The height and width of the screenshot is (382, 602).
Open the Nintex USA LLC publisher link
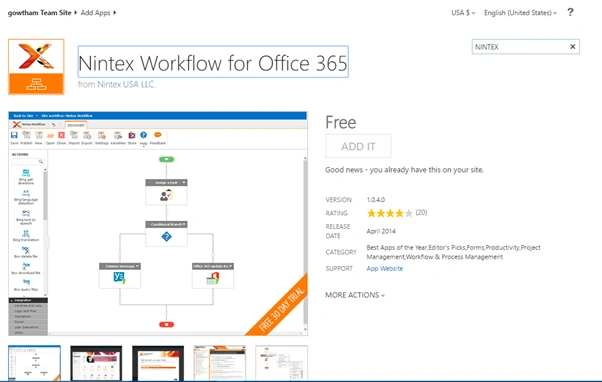(126, 84)
